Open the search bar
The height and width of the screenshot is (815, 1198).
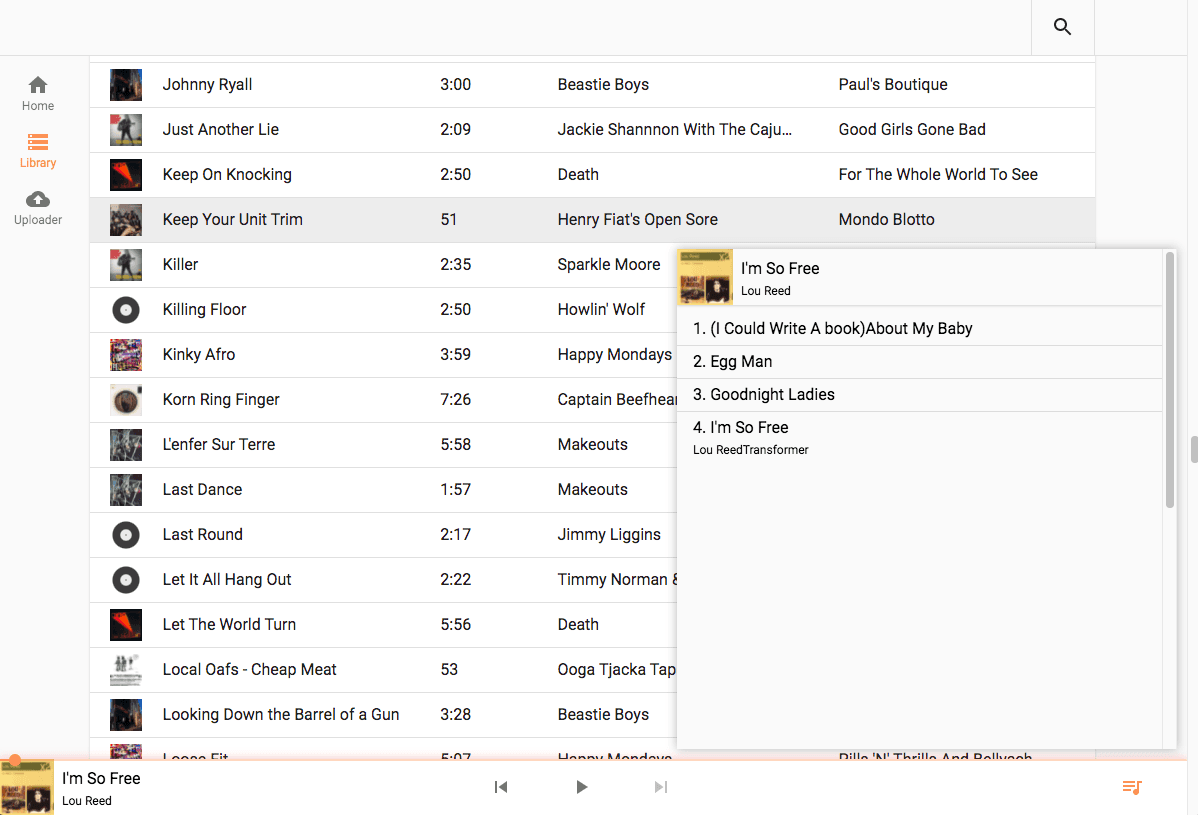tap(1061, 27)
